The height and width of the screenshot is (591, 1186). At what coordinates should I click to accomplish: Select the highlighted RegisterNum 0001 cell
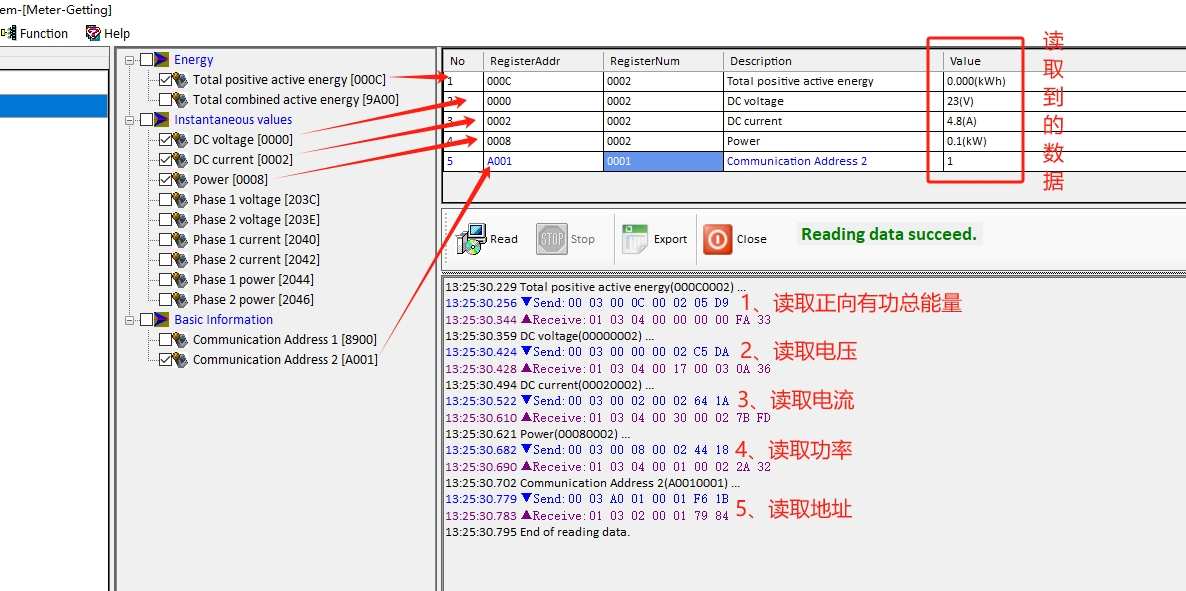tap(662, 161)
